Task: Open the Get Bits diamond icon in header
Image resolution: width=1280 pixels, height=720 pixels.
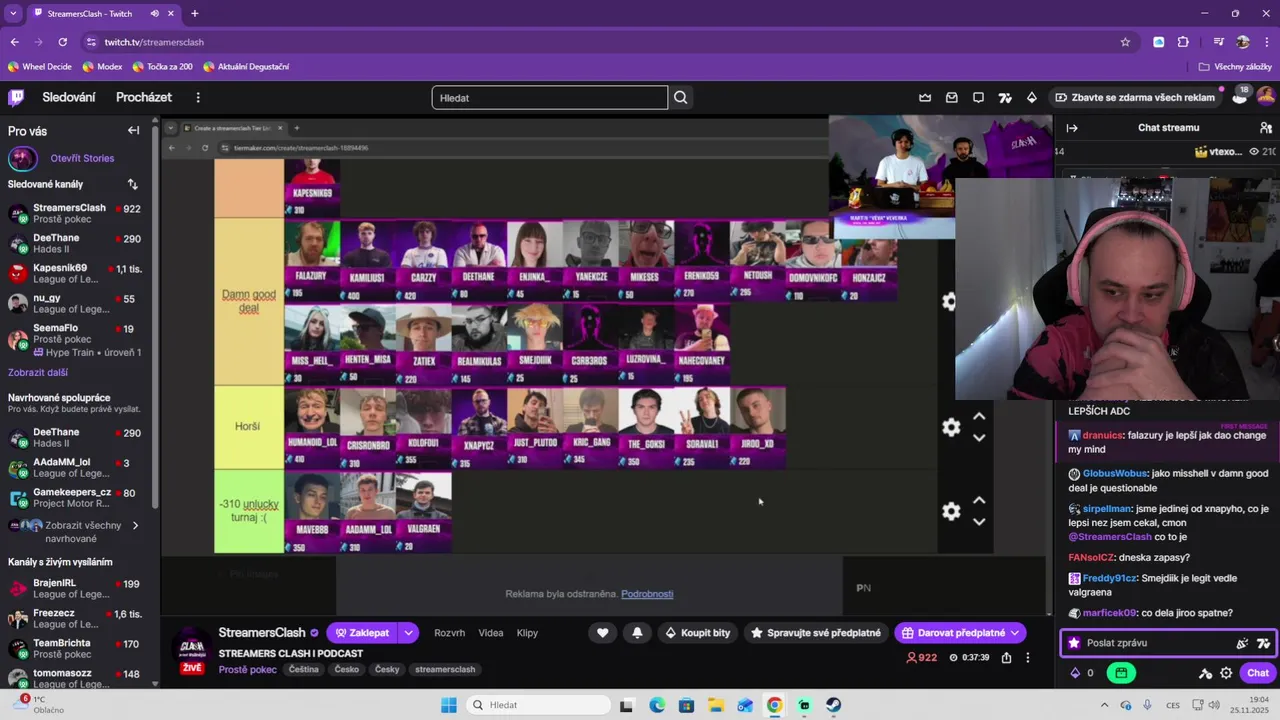Action: (1032, 97)
